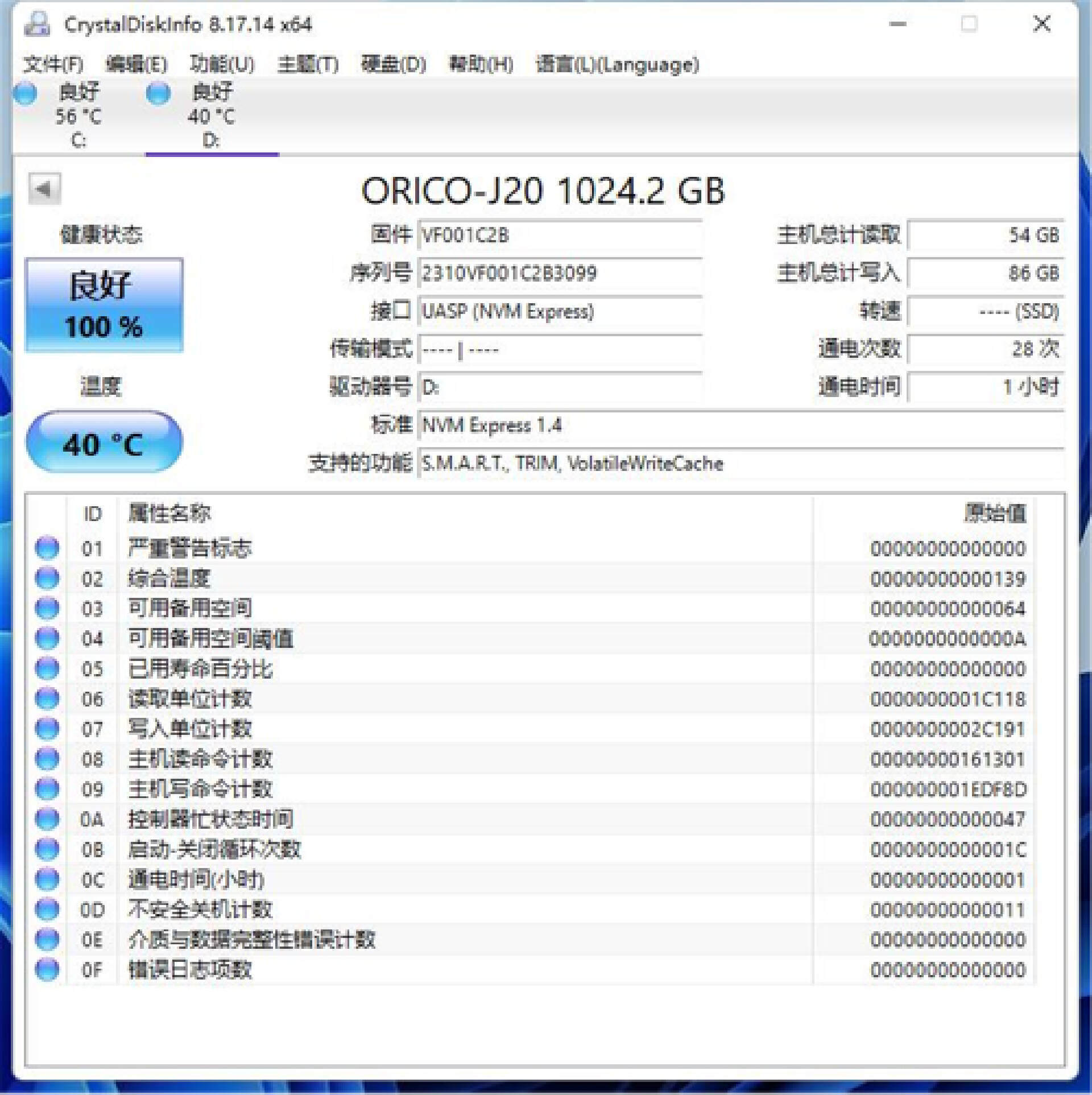Click the status icon of row 0D 不安全关机计数
Image resolution: width=1092 pixels, height=1095 pixels.
[x=47, y=910]
